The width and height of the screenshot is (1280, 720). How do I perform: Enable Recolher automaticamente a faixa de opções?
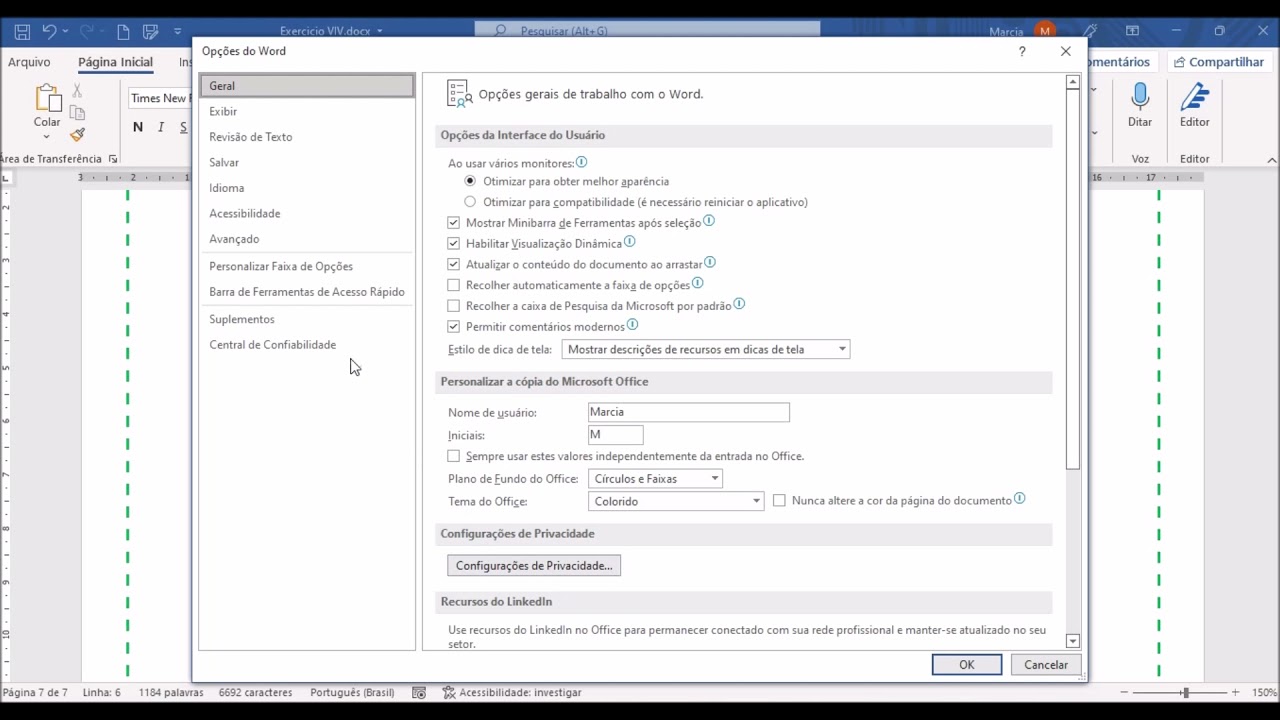click(x=454, y=285)
